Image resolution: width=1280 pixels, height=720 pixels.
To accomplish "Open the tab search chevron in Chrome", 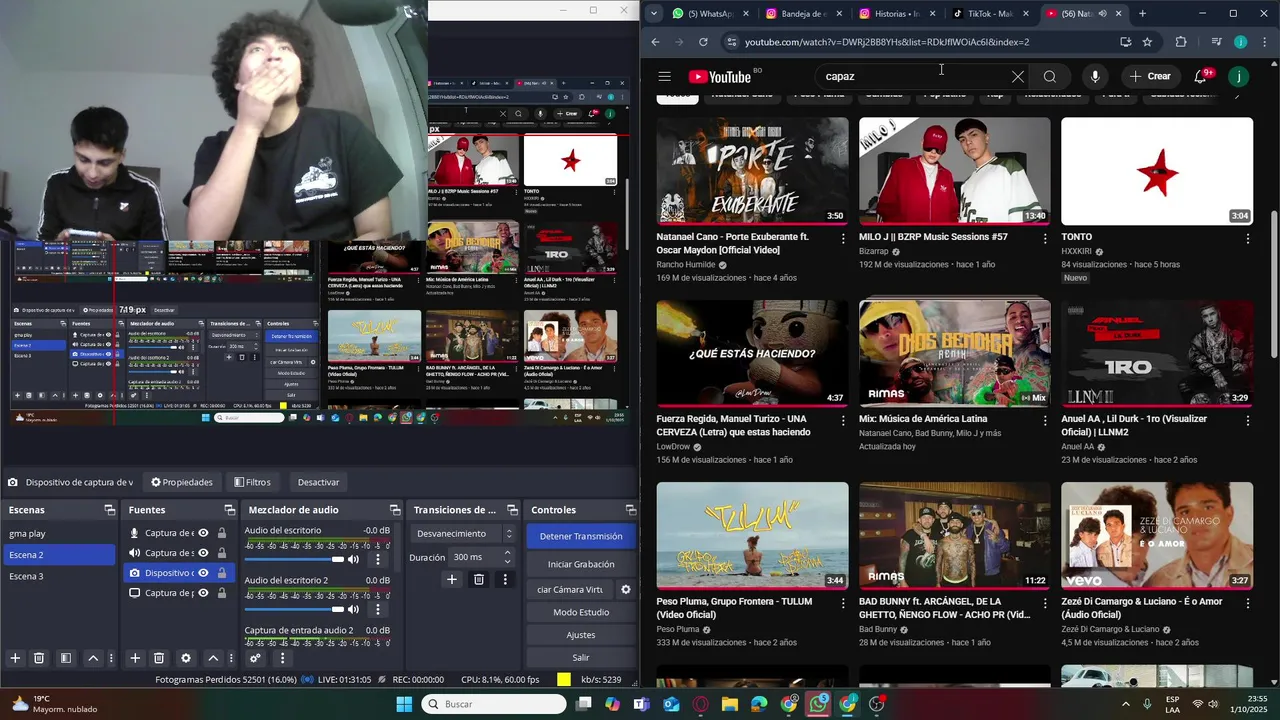I will click(x=653, y=14).
